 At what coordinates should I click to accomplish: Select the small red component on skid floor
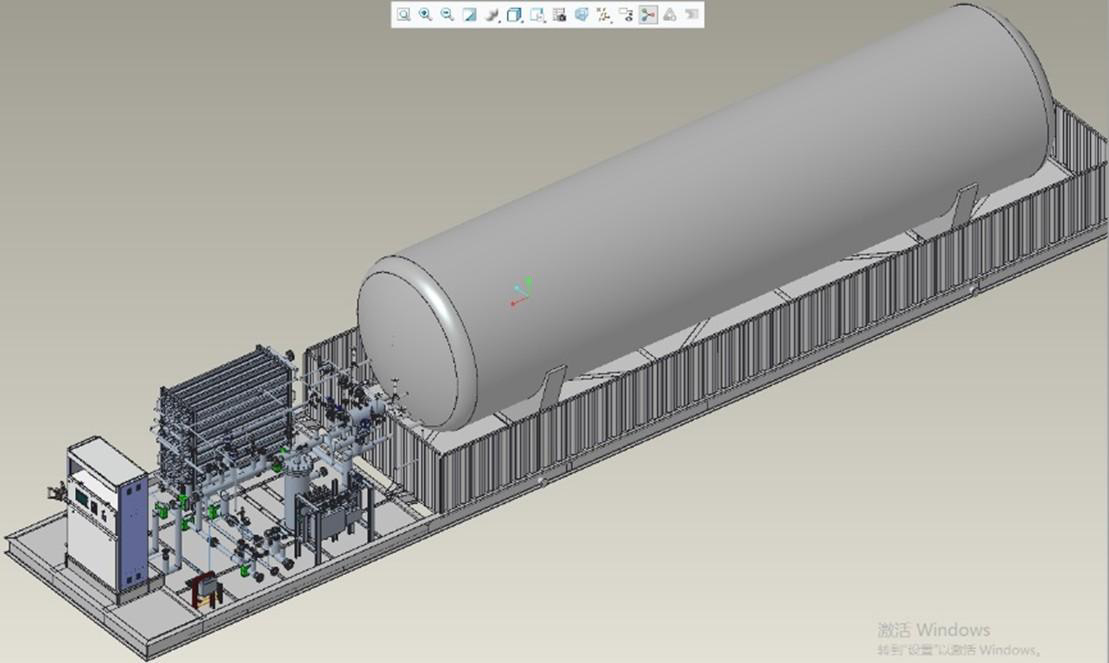coord(205,585)
